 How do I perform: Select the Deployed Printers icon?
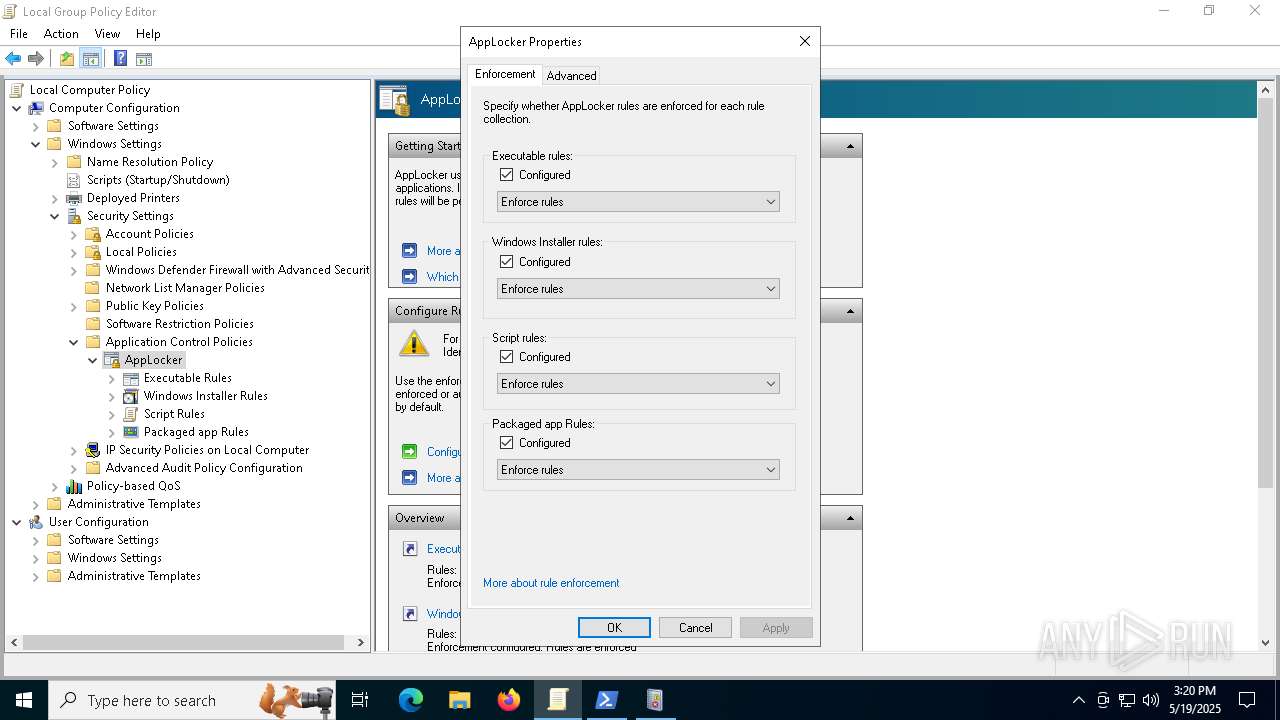73,198
